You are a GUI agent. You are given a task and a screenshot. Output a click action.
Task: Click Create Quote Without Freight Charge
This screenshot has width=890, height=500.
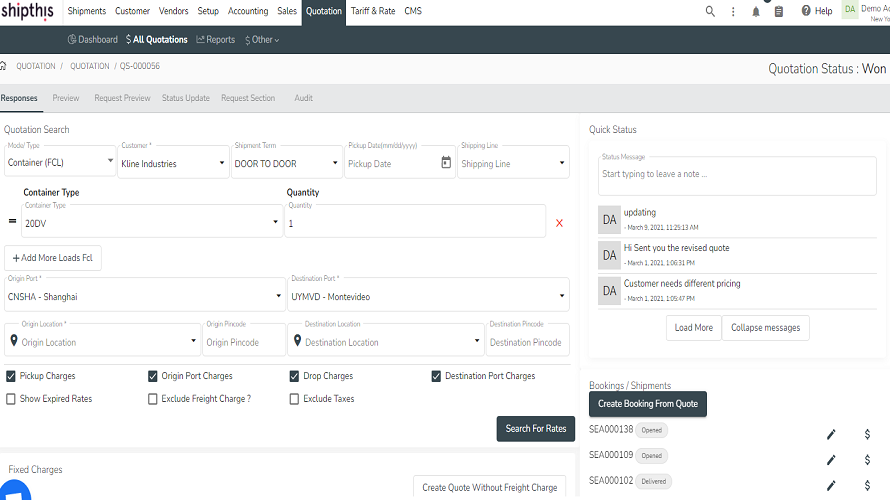tap(489, 487)
